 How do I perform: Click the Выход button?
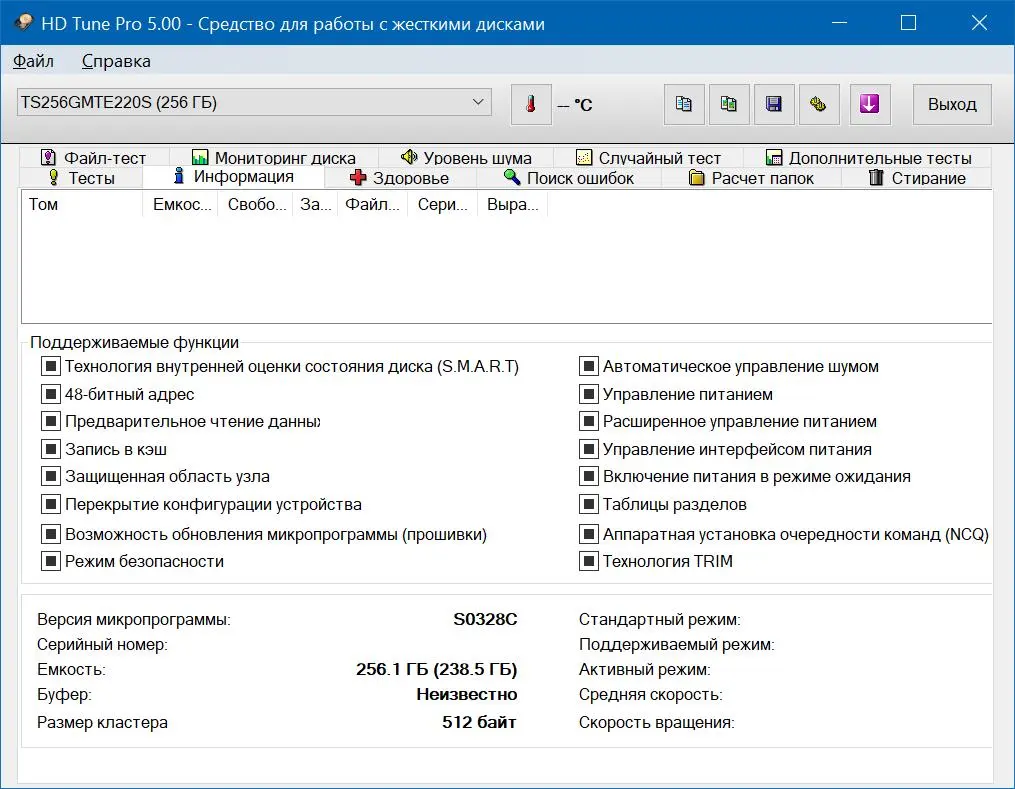(x=952, y=104)
